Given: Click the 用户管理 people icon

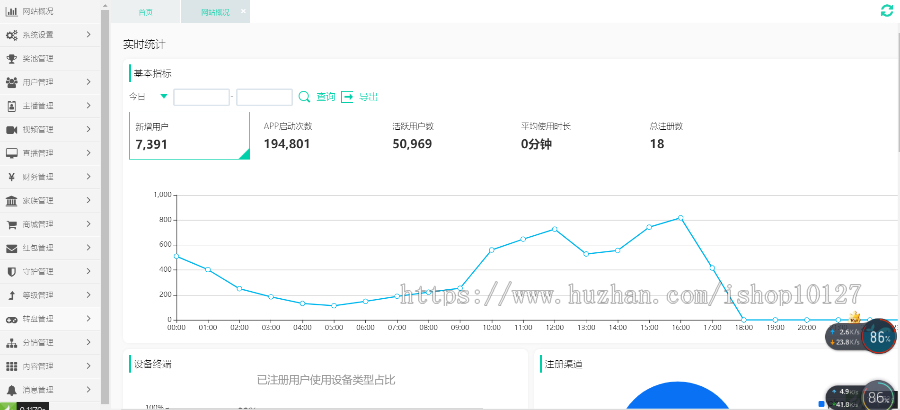Looking at the screenshot, I should 11,82.
